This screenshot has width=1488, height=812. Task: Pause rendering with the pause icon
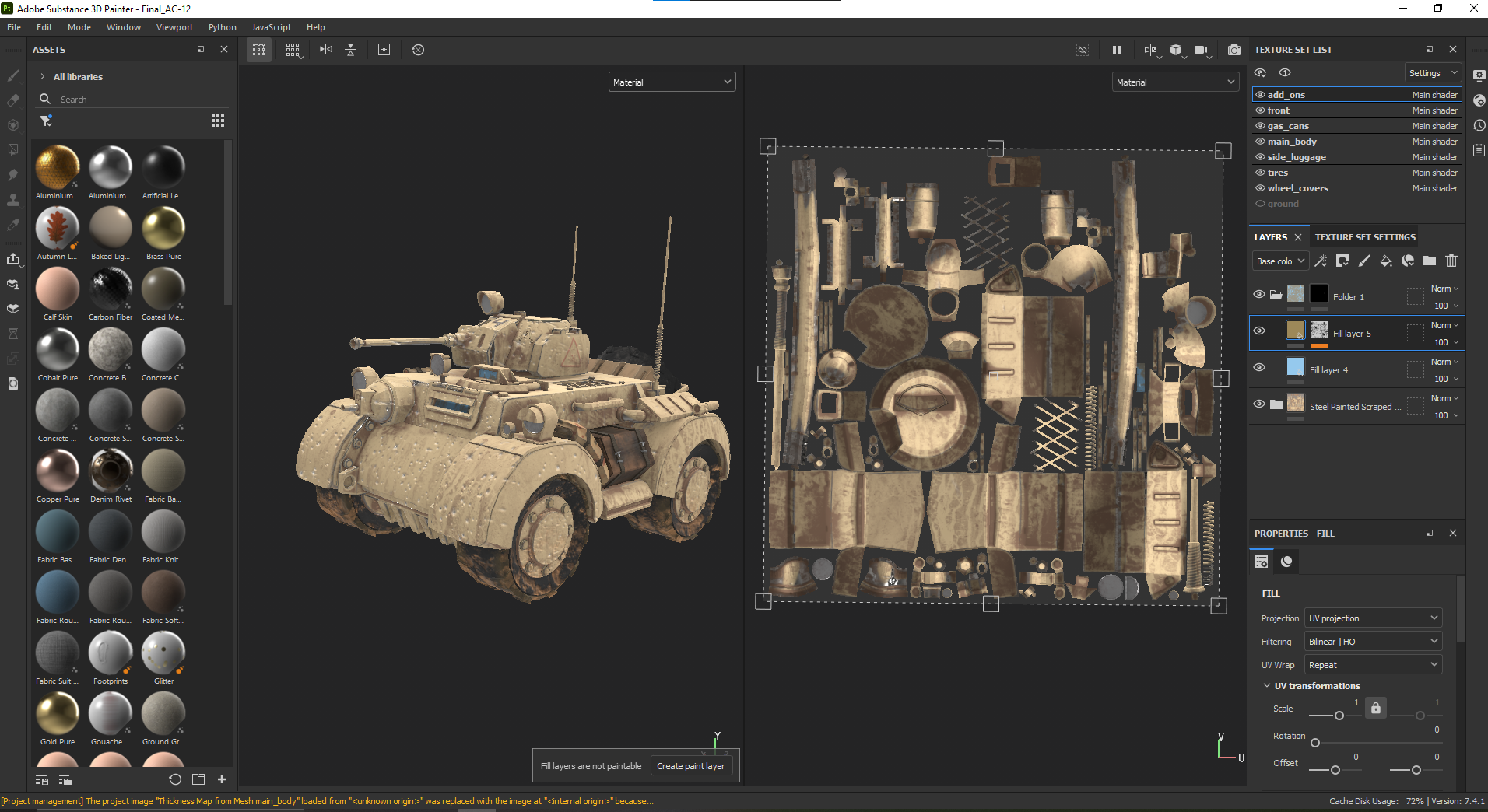(x=1117, y=50)
